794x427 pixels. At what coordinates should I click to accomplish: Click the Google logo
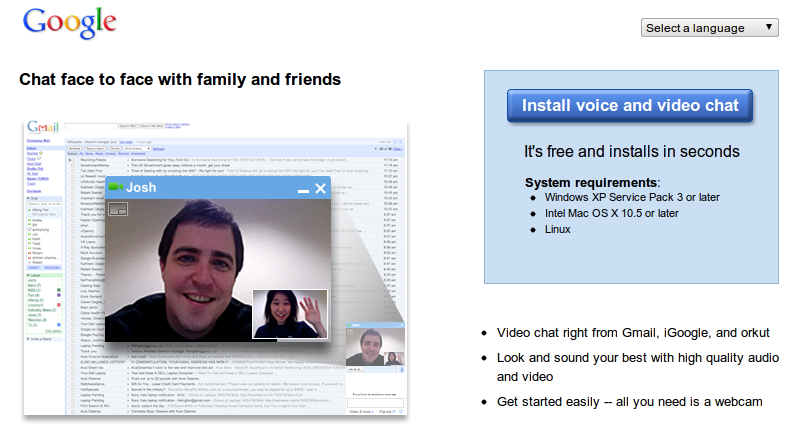pos(70,23)
